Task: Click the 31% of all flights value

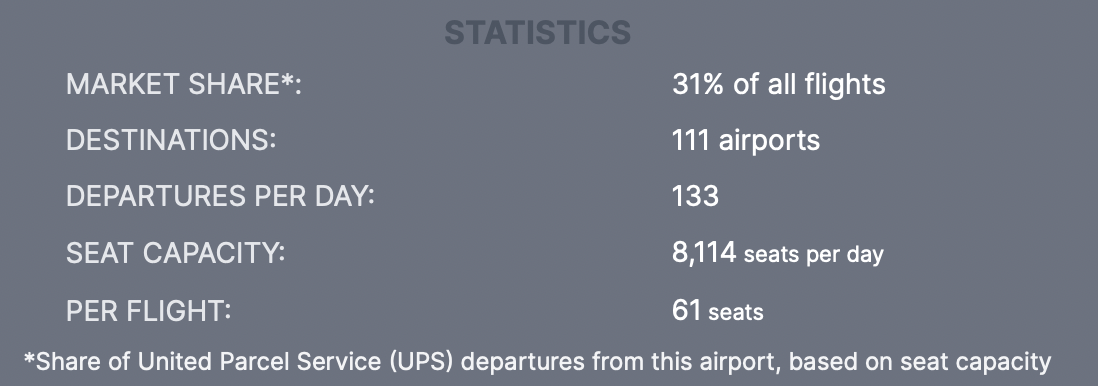Action: pyautogui.click(x=779, y=84)
